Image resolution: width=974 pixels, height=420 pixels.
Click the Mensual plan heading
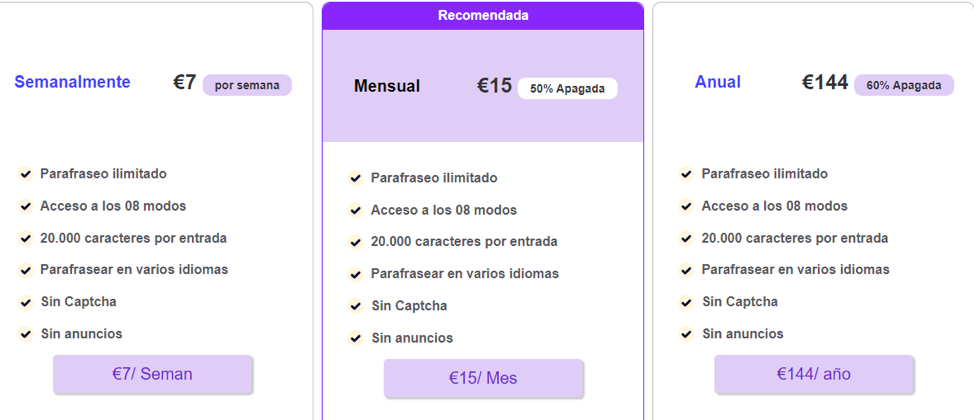386,87
